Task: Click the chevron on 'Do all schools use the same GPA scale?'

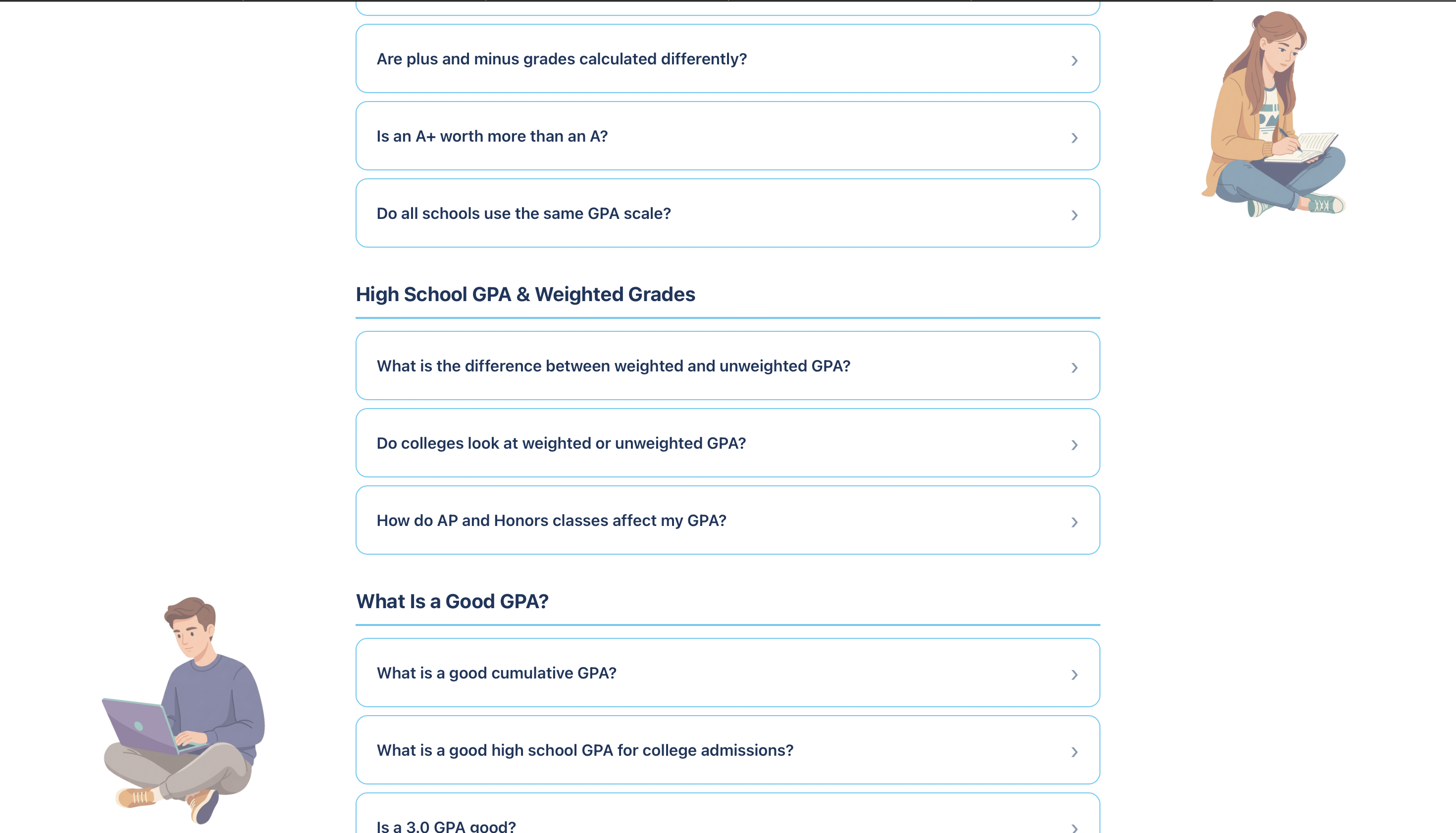Action: tap(1074, 215)
